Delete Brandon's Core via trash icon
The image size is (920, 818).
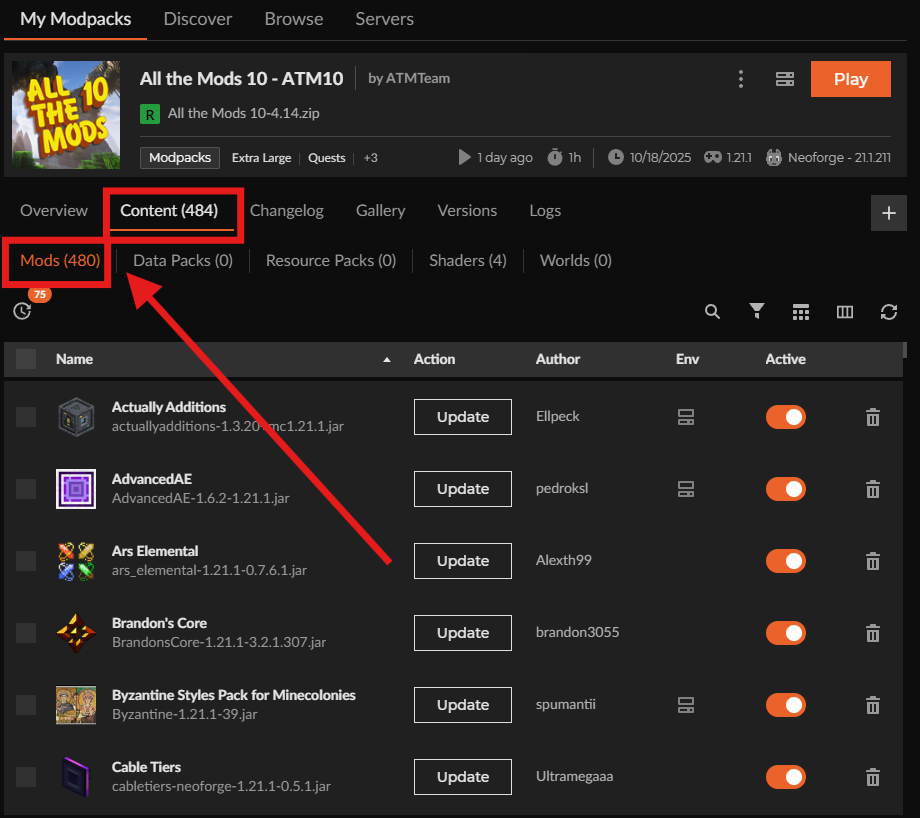coord(873,633)
